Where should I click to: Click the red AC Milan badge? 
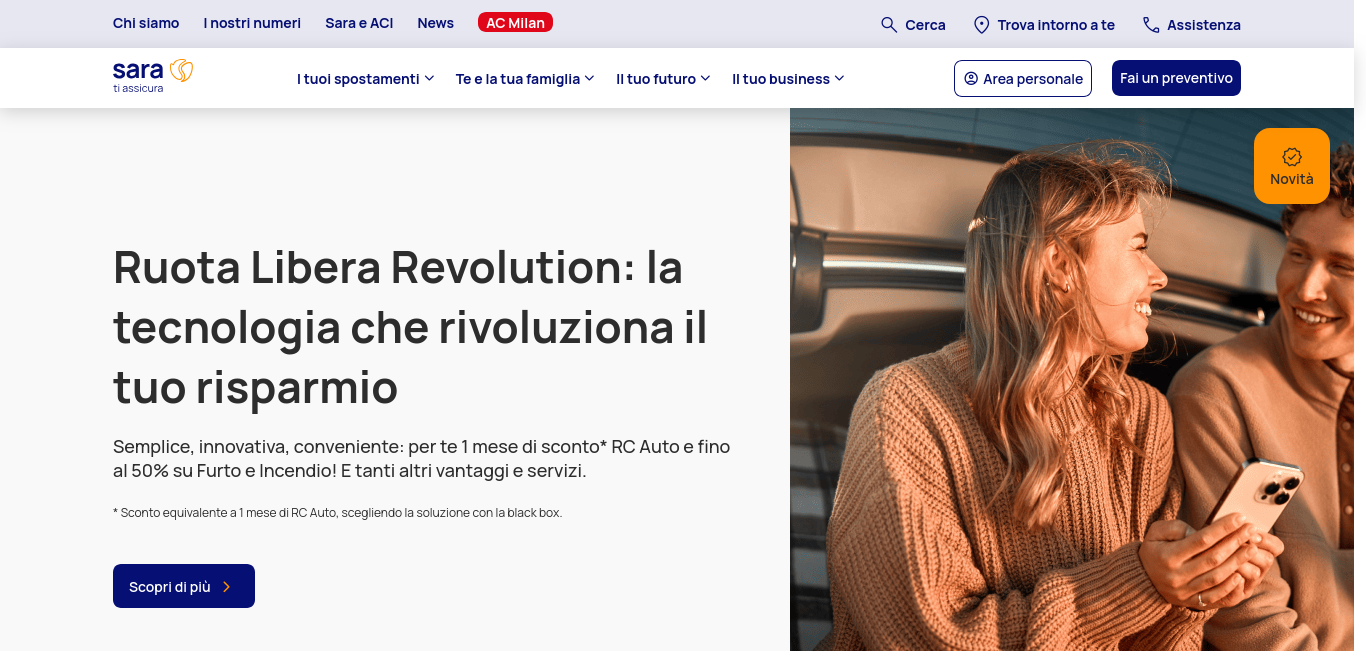point(515,22)
